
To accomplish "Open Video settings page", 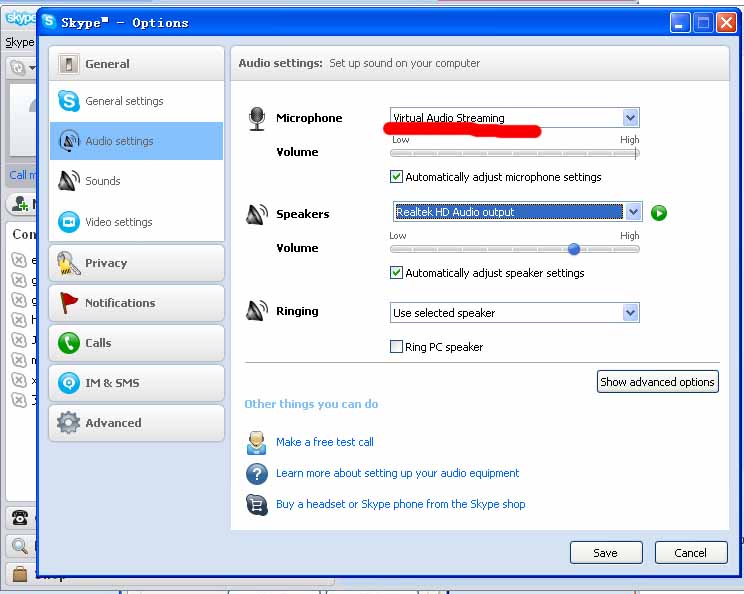I will coord(136,222).
